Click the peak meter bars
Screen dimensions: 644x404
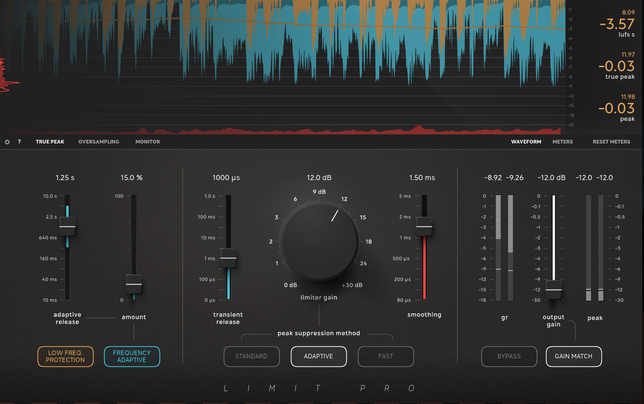595,248
